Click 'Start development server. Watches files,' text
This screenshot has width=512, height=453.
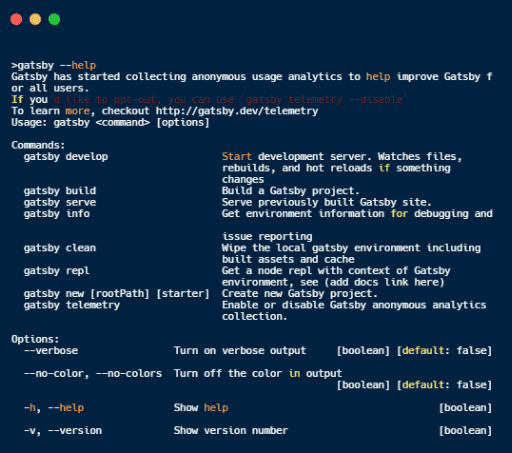click(x=342, y=157)
